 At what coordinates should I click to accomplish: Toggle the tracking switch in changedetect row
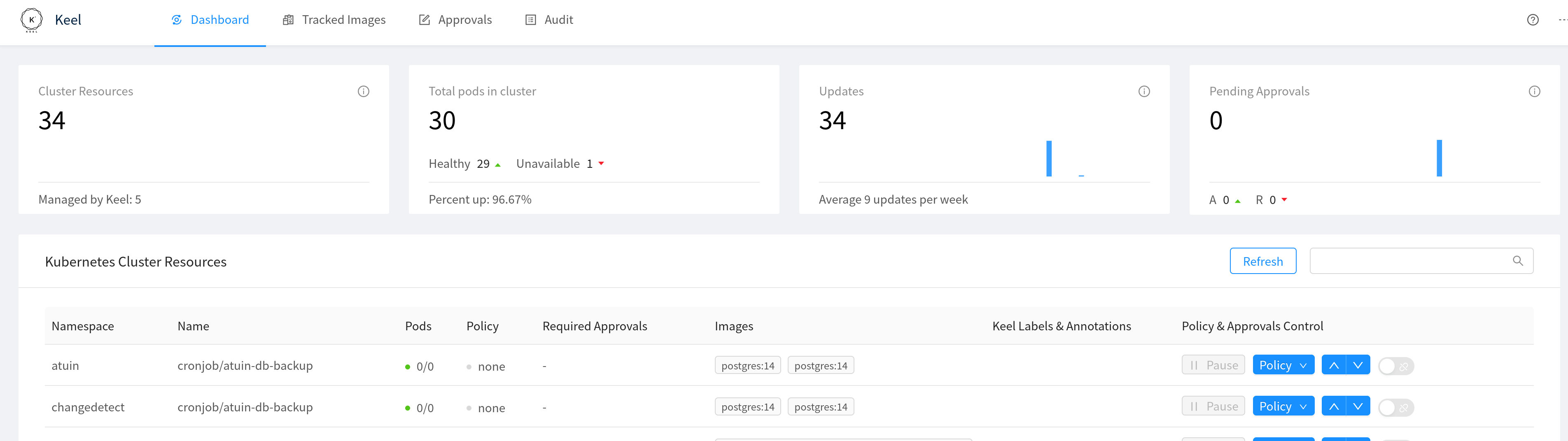[x=1395, y=408]
